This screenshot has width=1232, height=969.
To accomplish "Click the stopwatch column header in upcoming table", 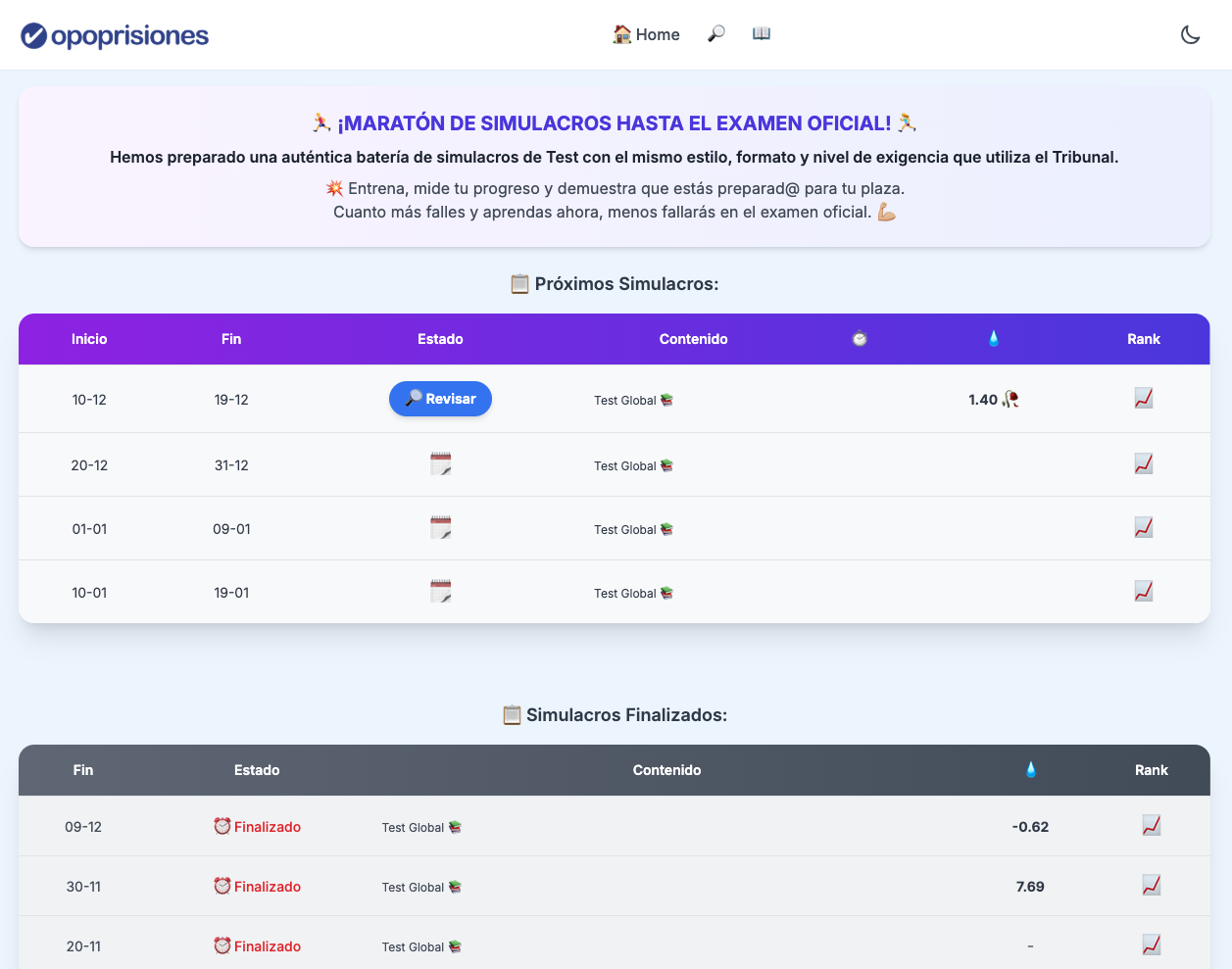I will (860, 339).
